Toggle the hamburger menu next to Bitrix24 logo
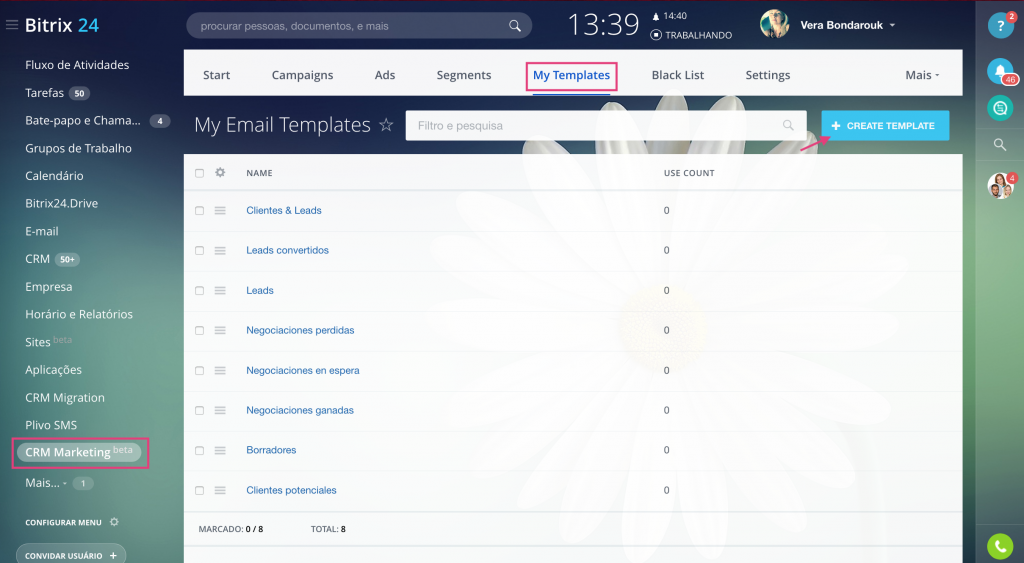Image resolution: width=1024 pixels, height=563 pixels. pos(12,25)
